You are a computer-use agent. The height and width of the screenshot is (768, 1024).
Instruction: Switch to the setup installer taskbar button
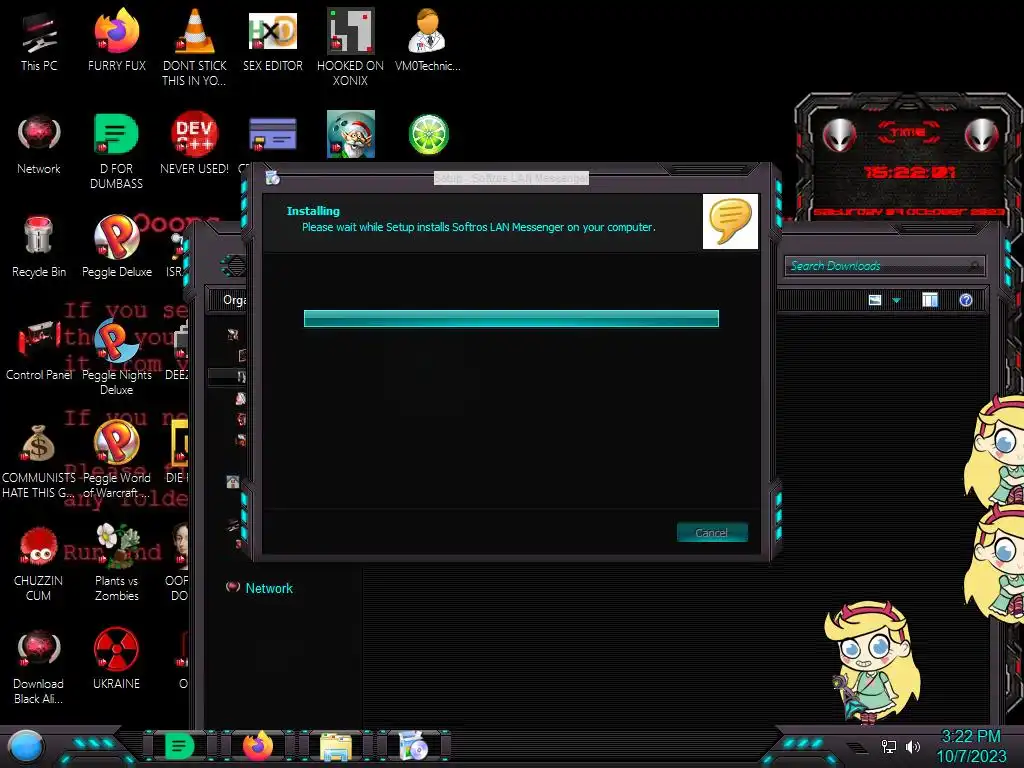pyautogui.click(x=413, y=747)
